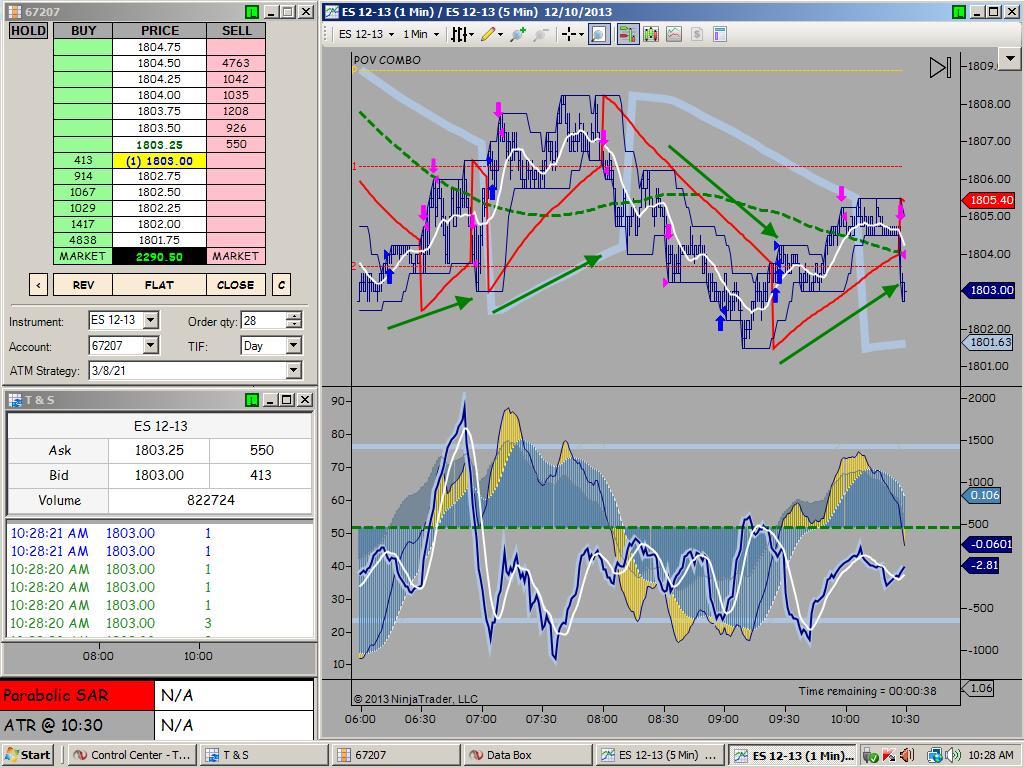Click the 1803.00 blue price marker
1024x768 pixels.
point(989,290)
